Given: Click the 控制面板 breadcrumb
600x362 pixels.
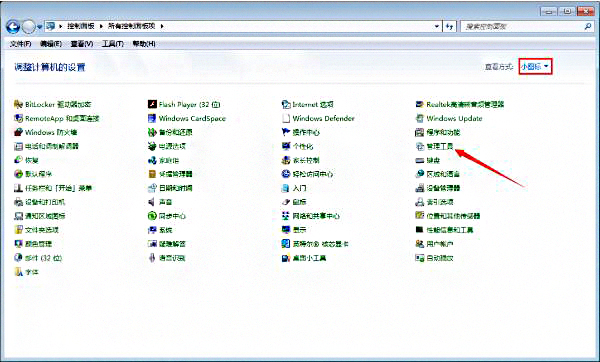Looking at the screenshot, I should pyautogui.click(x=81, y=26).
